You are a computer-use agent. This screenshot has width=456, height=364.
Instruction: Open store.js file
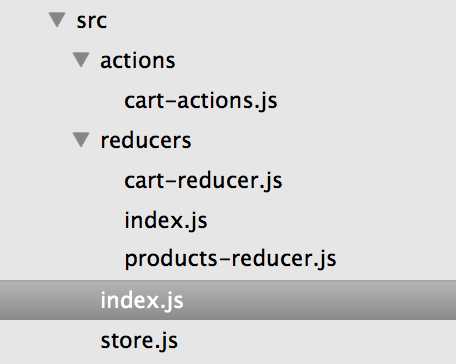(x=139, y=341)
